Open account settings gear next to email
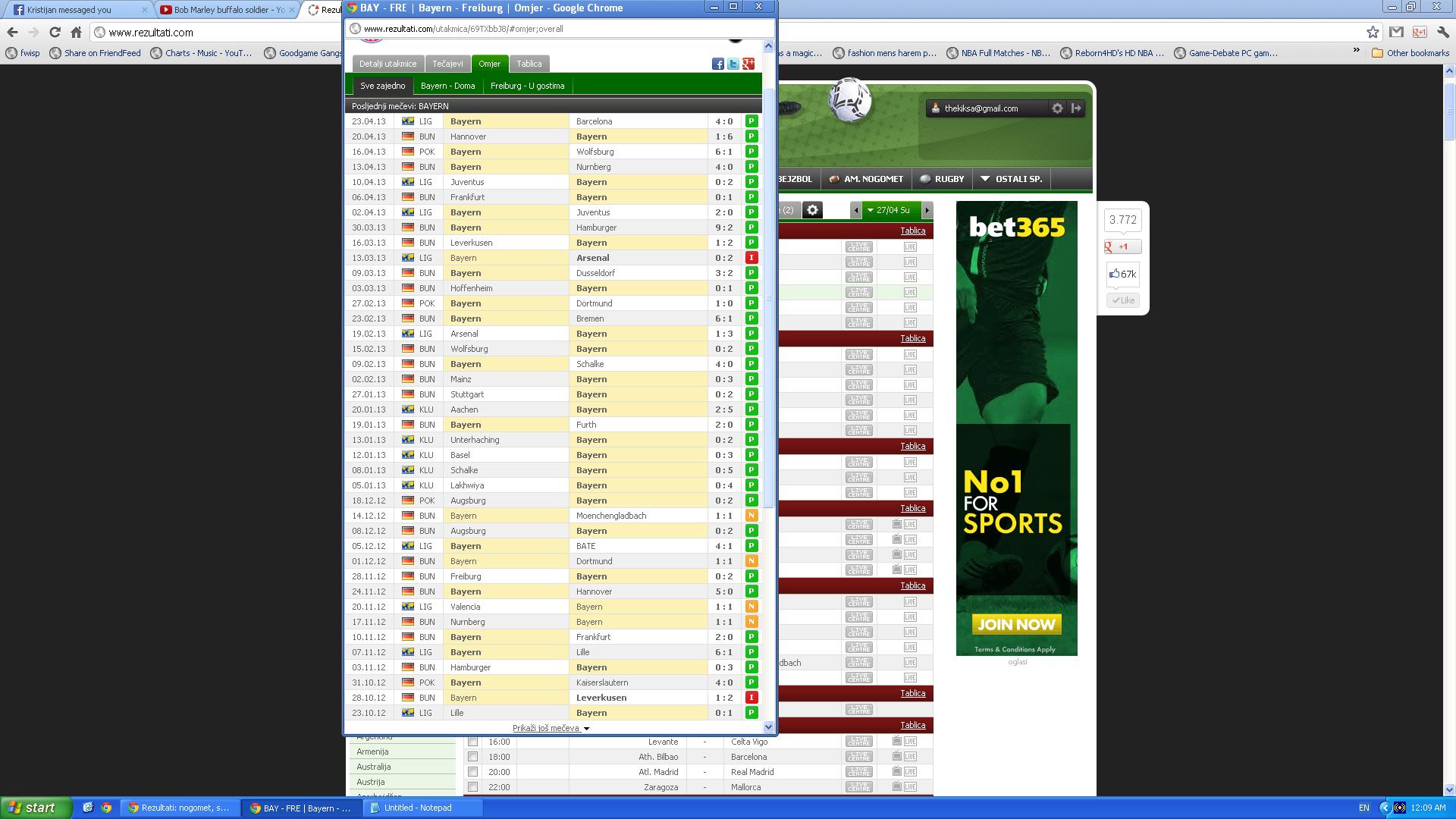This screenshot has height=819, width=1456. pos(1057,108)
